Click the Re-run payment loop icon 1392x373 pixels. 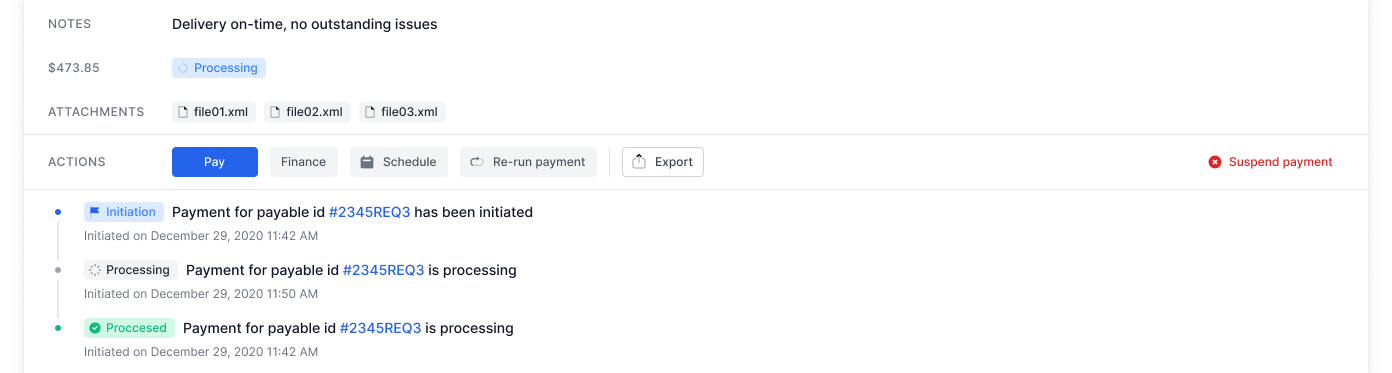pos(477,162)
